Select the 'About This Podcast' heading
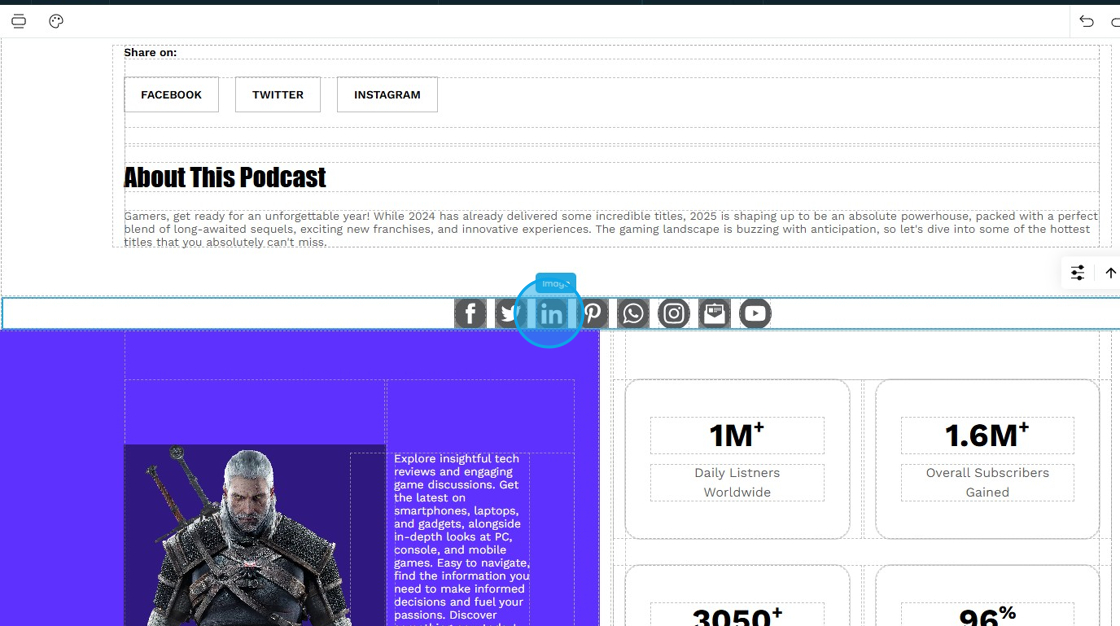This screenshot has height=626, width=1120. point(225,177)
